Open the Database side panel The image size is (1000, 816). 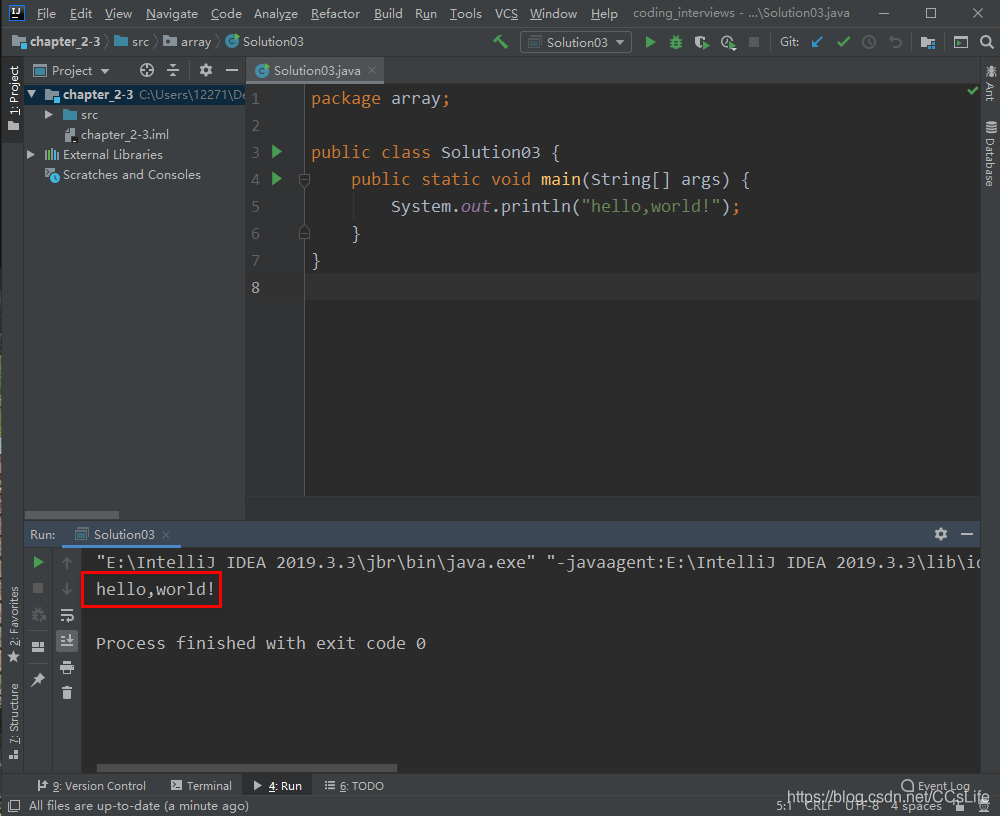pos(990,153)
